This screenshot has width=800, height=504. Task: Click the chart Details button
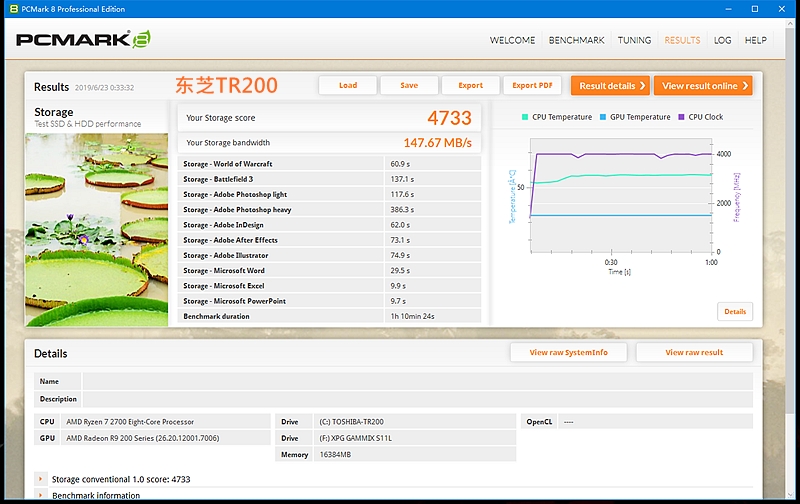(x=735, y=311)
